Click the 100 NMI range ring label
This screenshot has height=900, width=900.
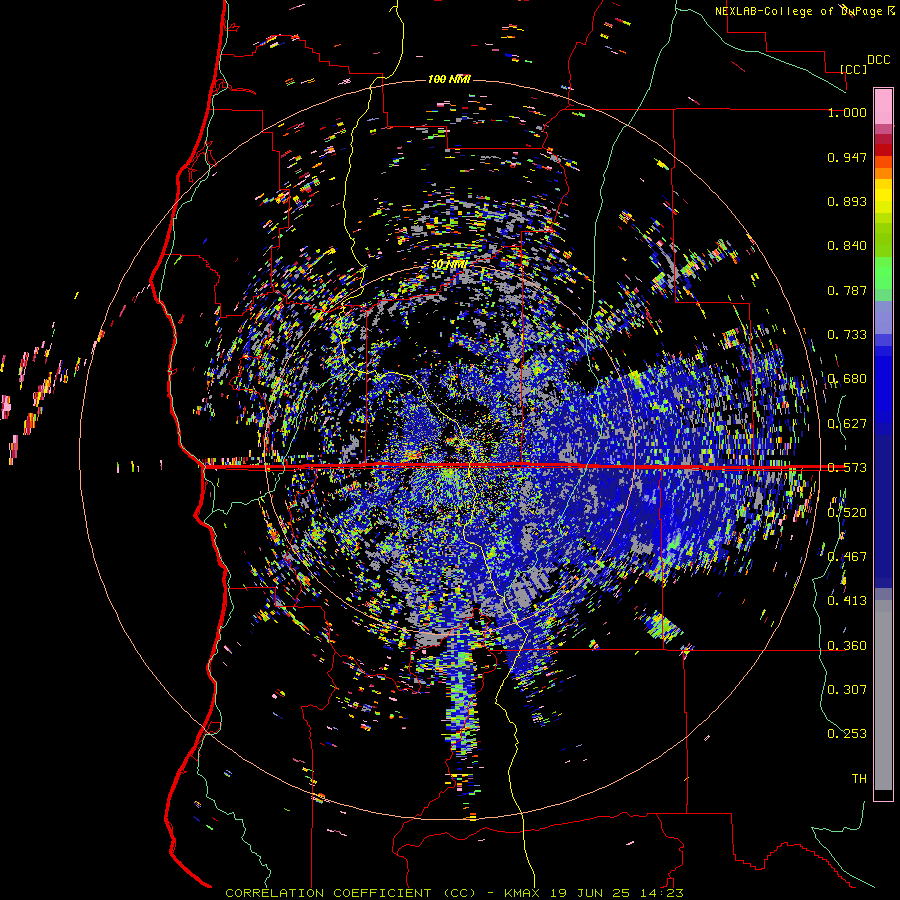(449, 79)
